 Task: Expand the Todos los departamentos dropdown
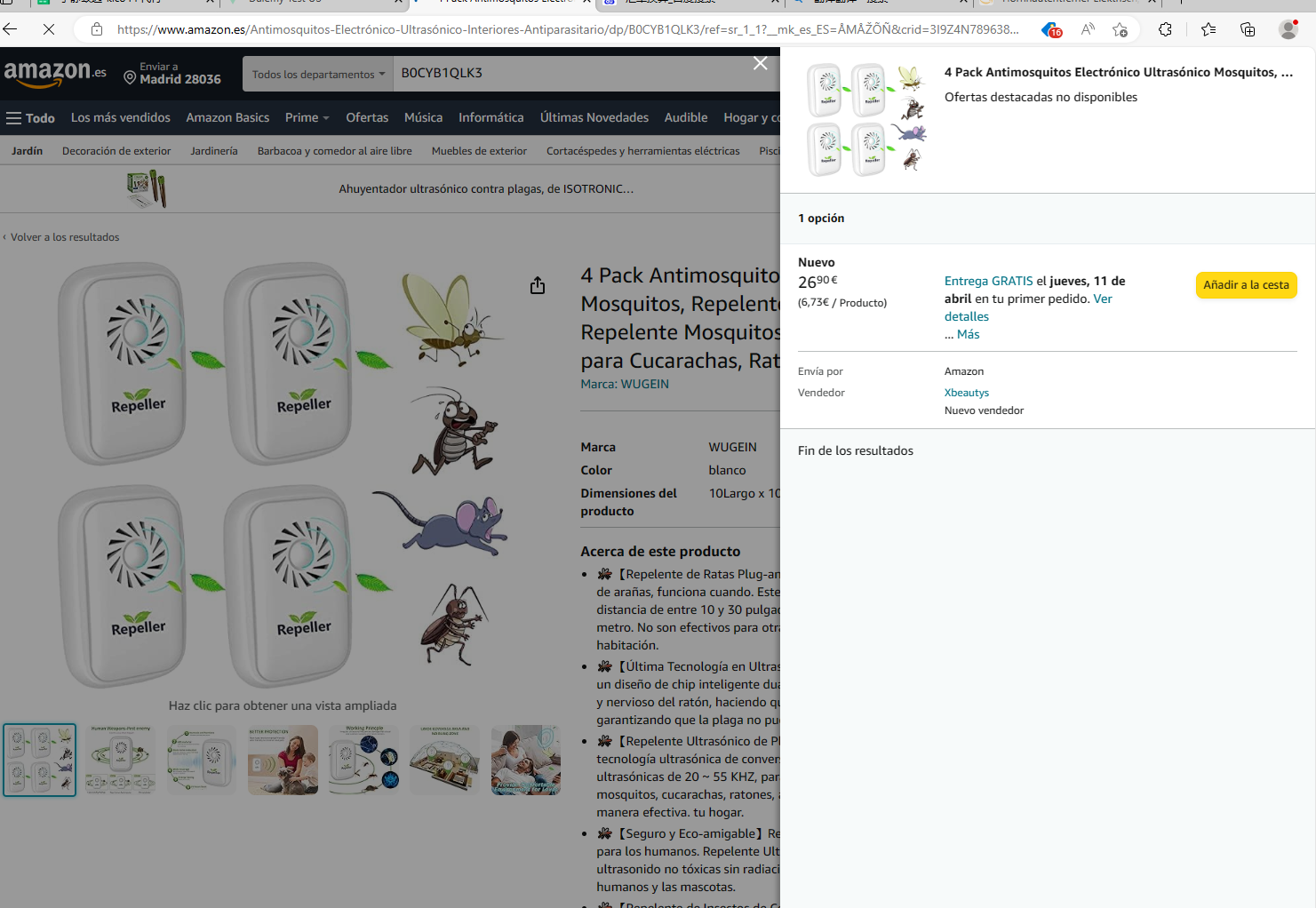pyautogui.click(x=318, y=75)
